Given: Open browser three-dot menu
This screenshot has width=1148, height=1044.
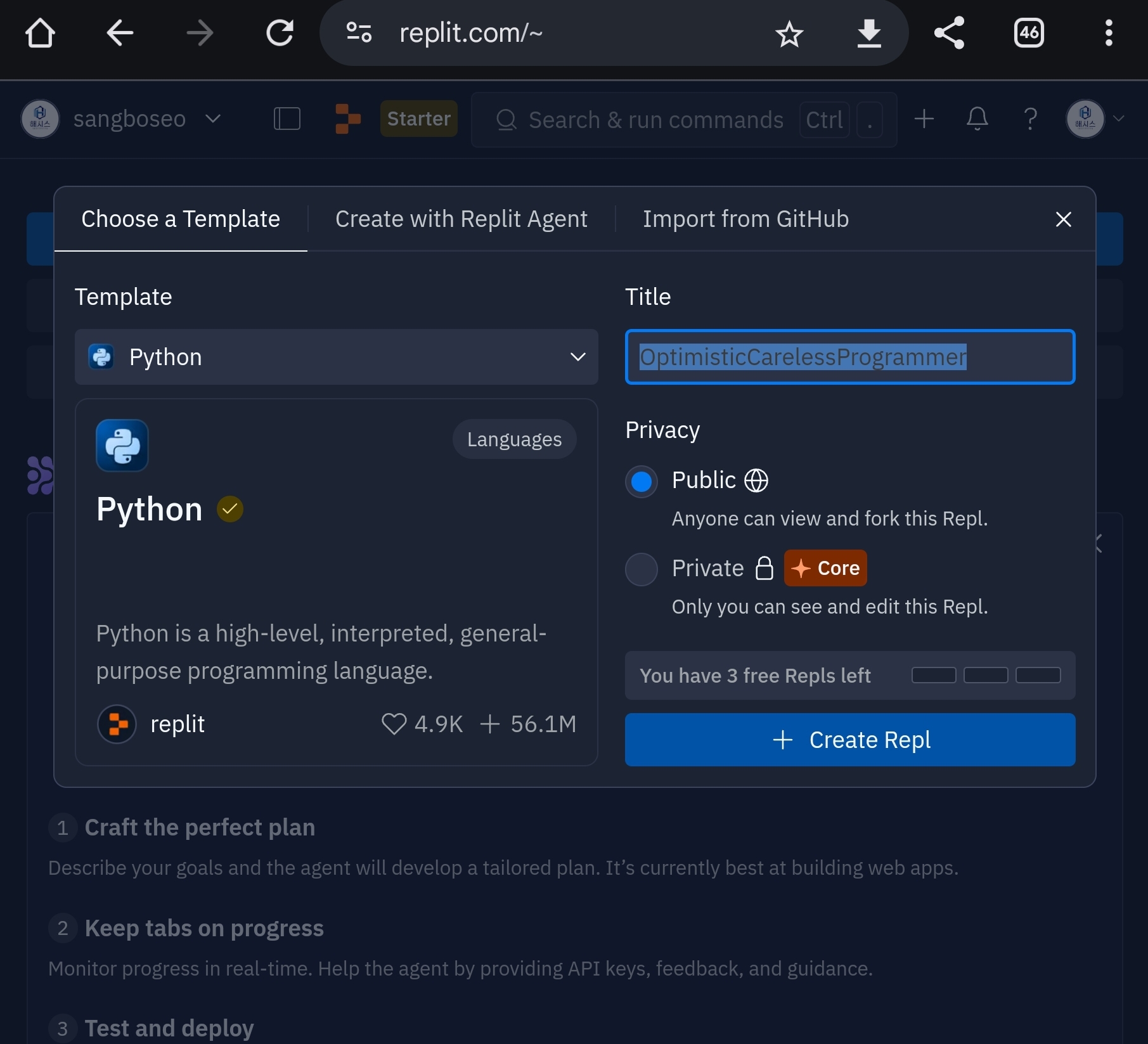Looking at the screenshot, I should [x=1109, y=33].
